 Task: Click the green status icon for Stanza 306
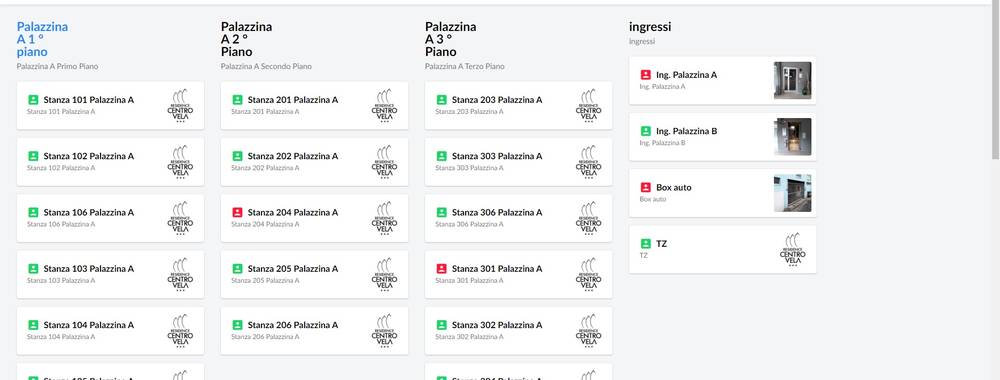pos(441,212)
